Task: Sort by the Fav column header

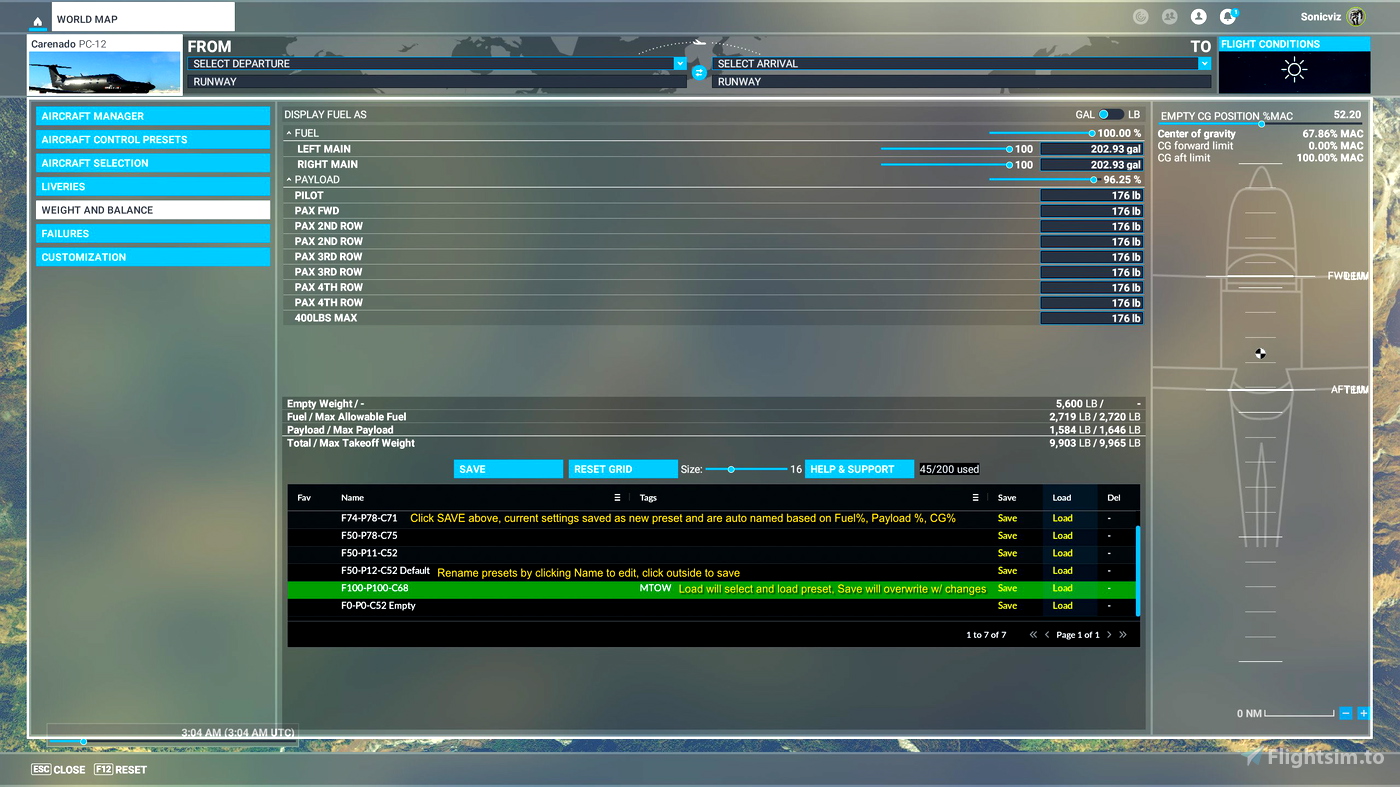Action: click(x=304, y=497)
